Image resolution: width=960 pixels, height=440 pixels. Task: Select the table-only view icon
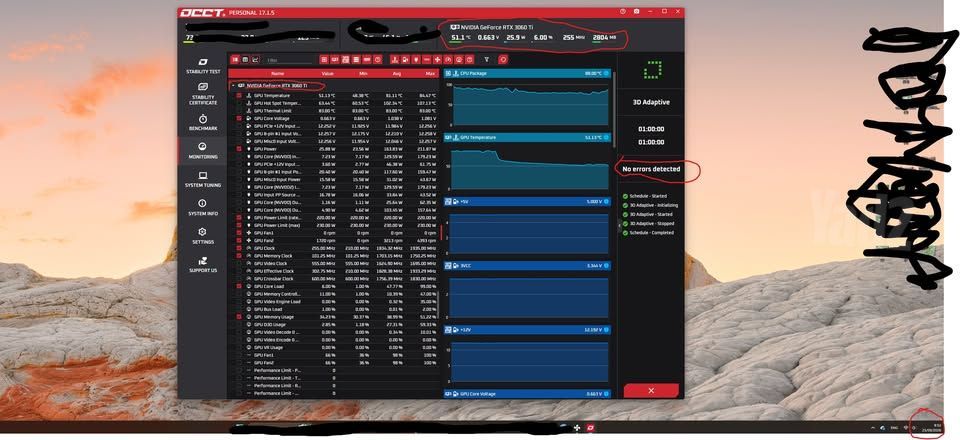coord(245,59)
